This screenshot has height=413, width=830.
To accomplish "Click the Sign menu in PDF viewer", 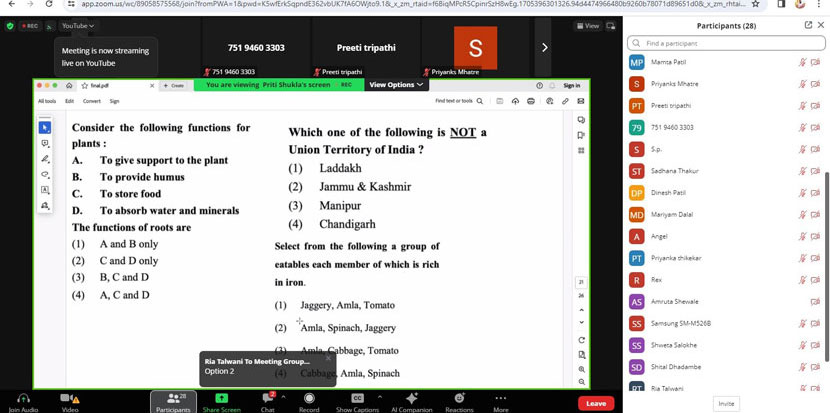I will (x=114, y=101).
